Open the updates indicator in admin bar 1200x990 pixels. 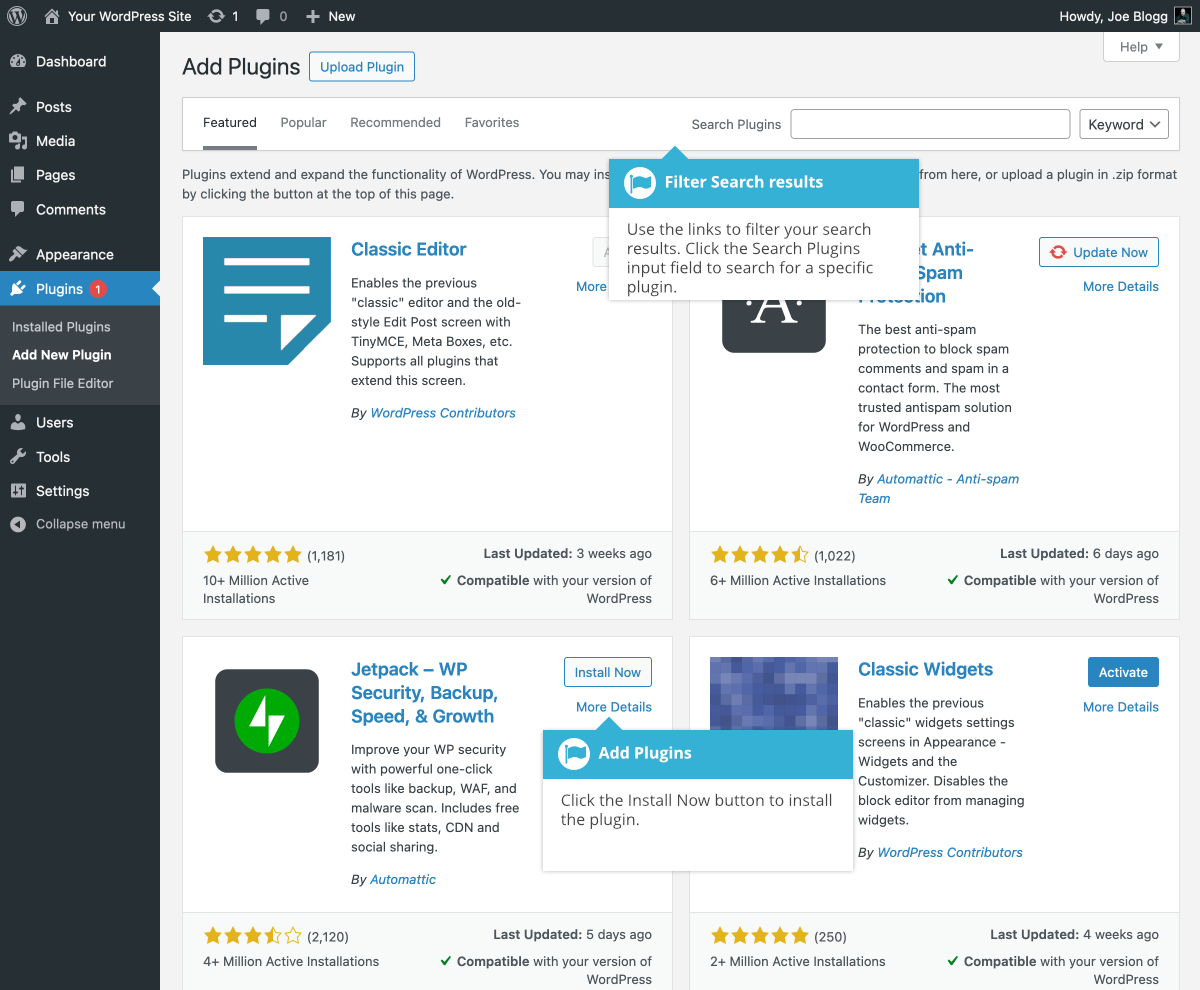coord(223,16)
